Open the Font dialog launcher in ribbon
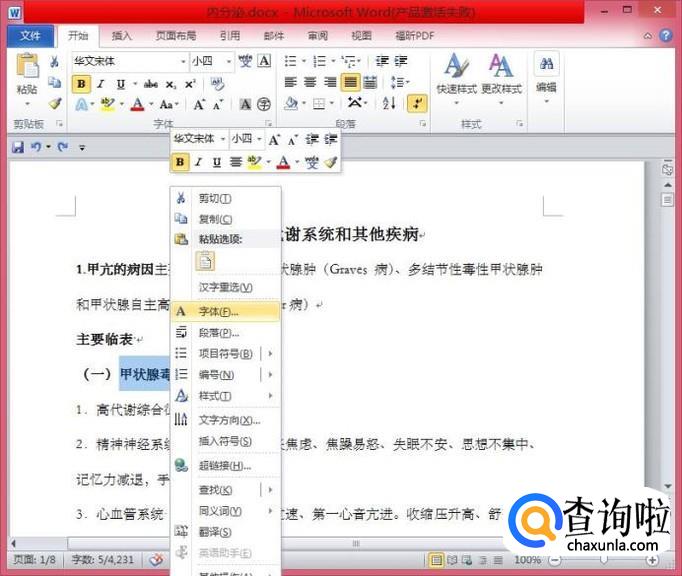This screenshot has width=682, height=576. [x=268, y=124]
